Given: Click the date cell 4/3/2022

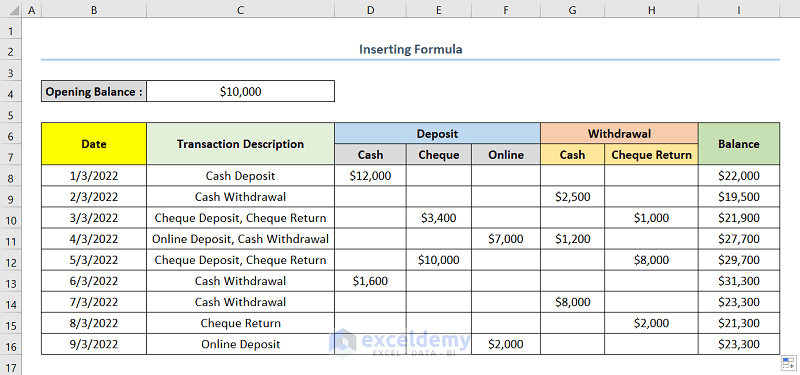Looking at the screenshot, I should (94, 239).
